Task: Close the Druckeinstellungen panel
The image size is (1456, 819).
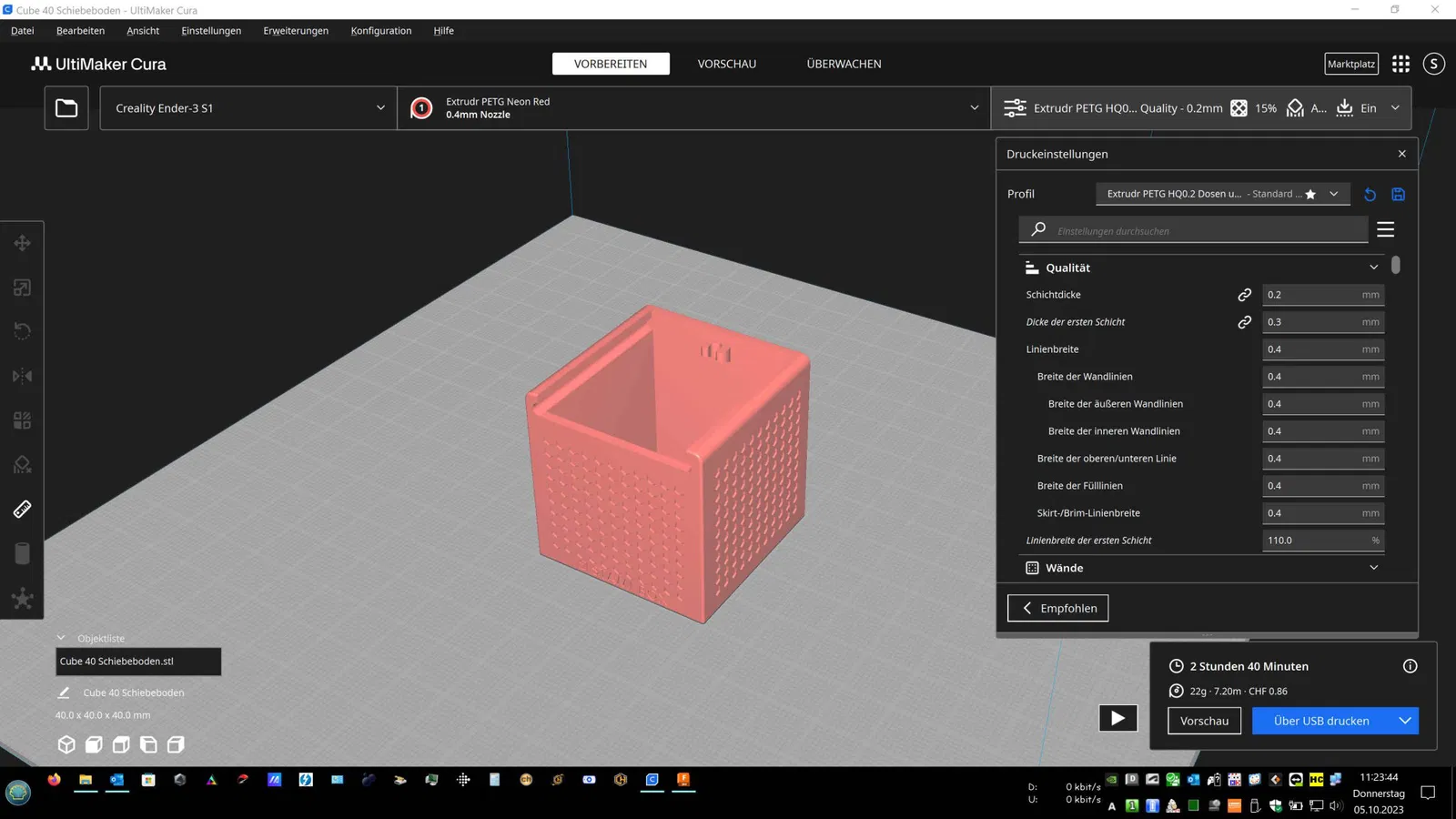Action: [x=1402, y=154]
